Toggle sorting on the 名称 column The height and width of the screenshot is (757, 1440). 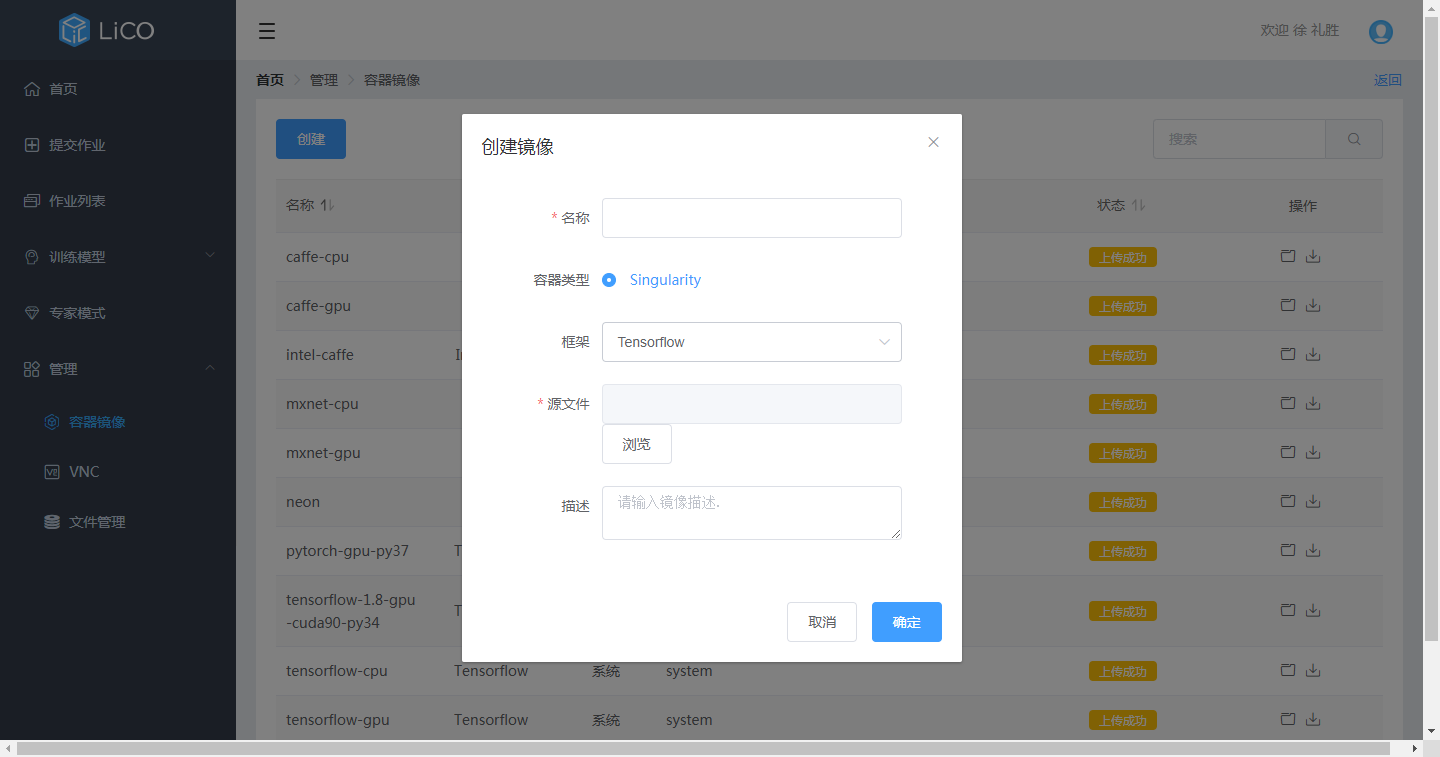coord(327,204)
